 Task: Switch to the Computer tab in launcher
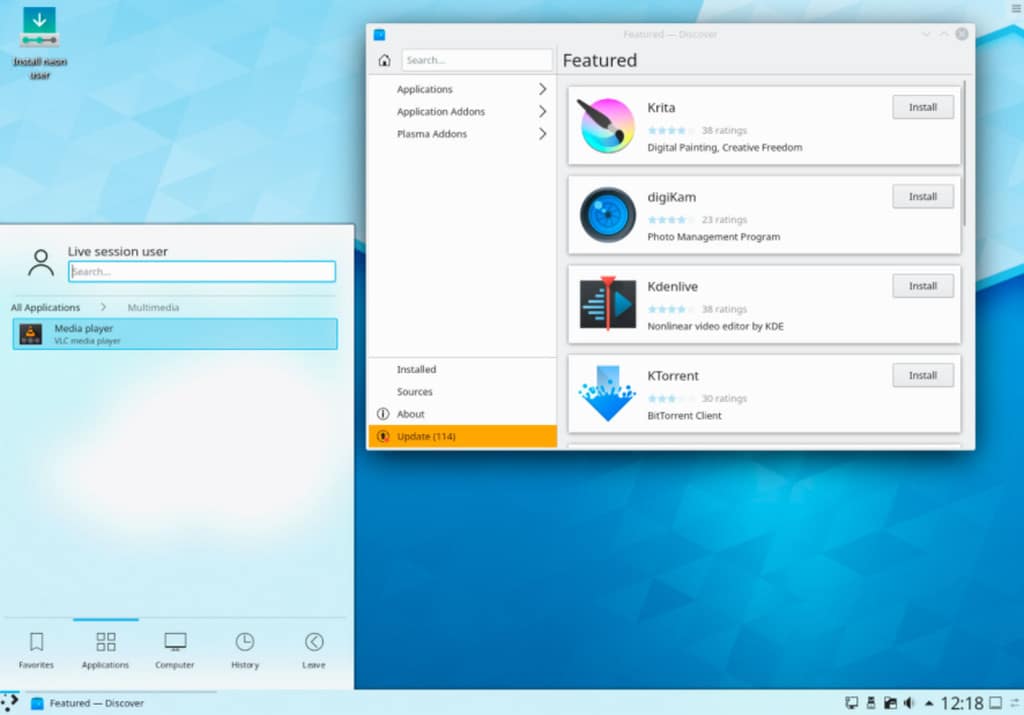coord(175,651)
